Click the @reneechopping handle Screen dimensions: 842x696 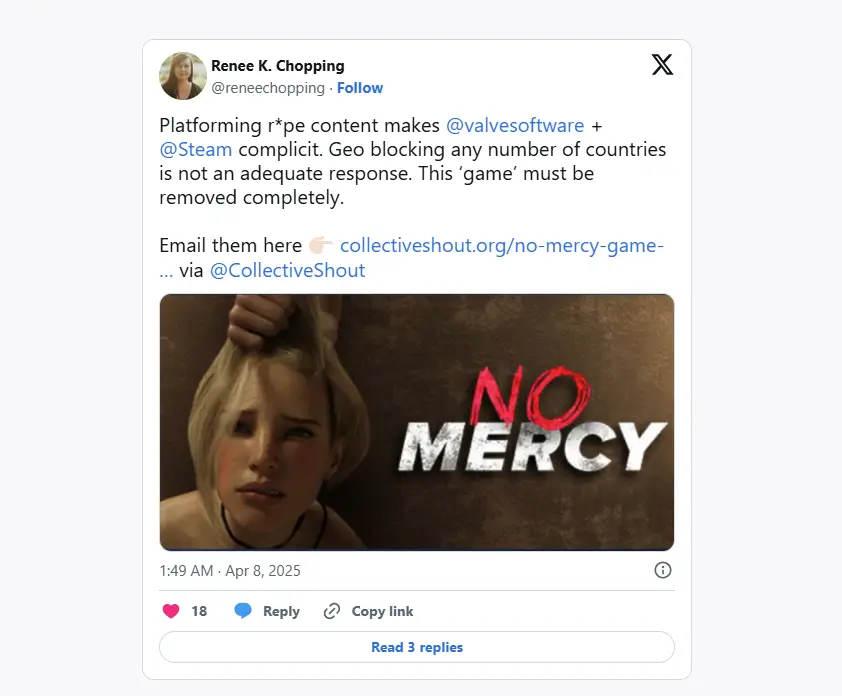pyautogui.click(x=268, y=88)
